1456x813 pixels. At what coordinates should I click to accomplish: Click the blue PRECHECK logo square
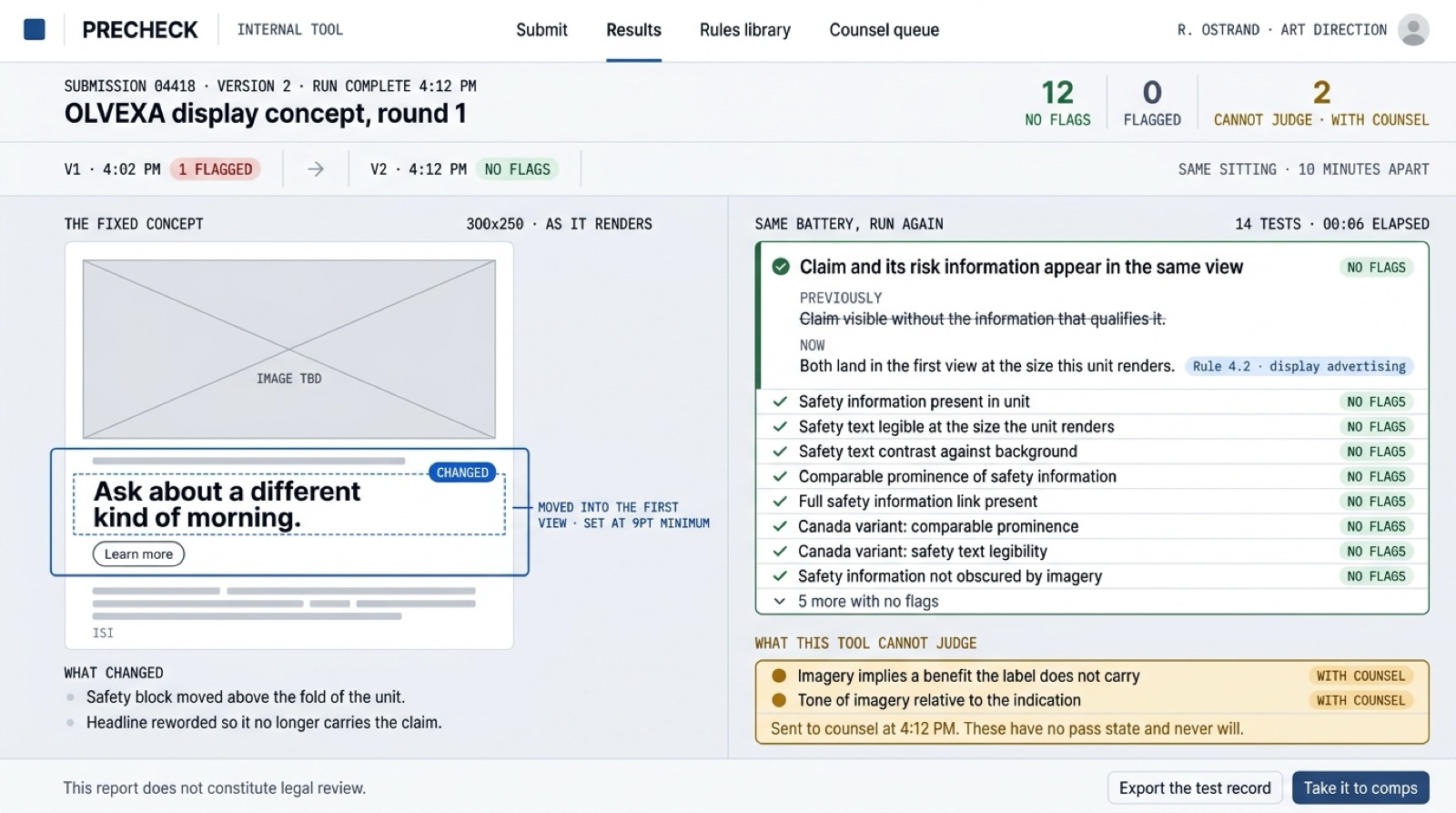(x=35, y=29)
